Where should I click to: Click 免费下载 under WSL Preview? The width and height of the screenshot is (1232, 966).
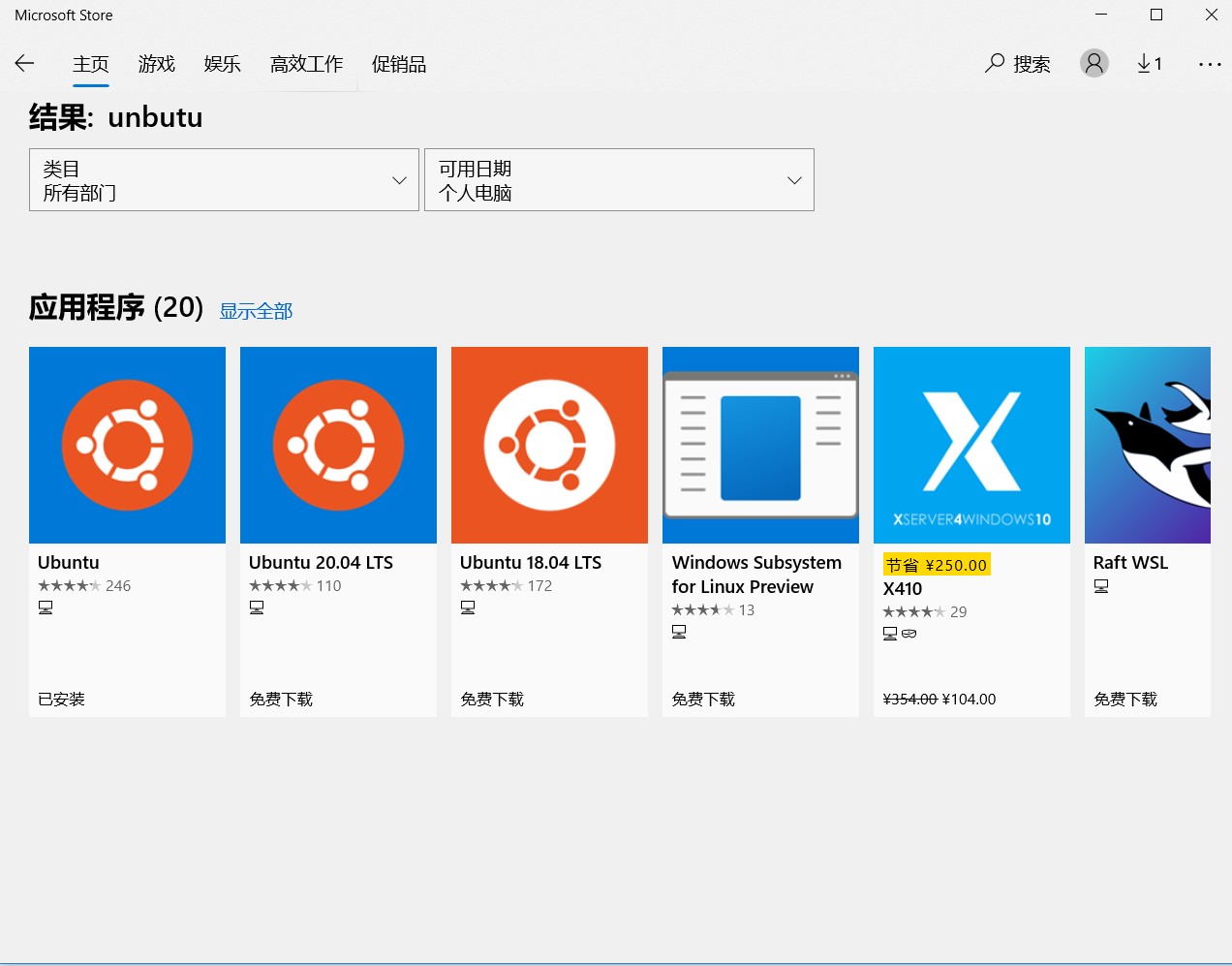(x=703, y=699)
